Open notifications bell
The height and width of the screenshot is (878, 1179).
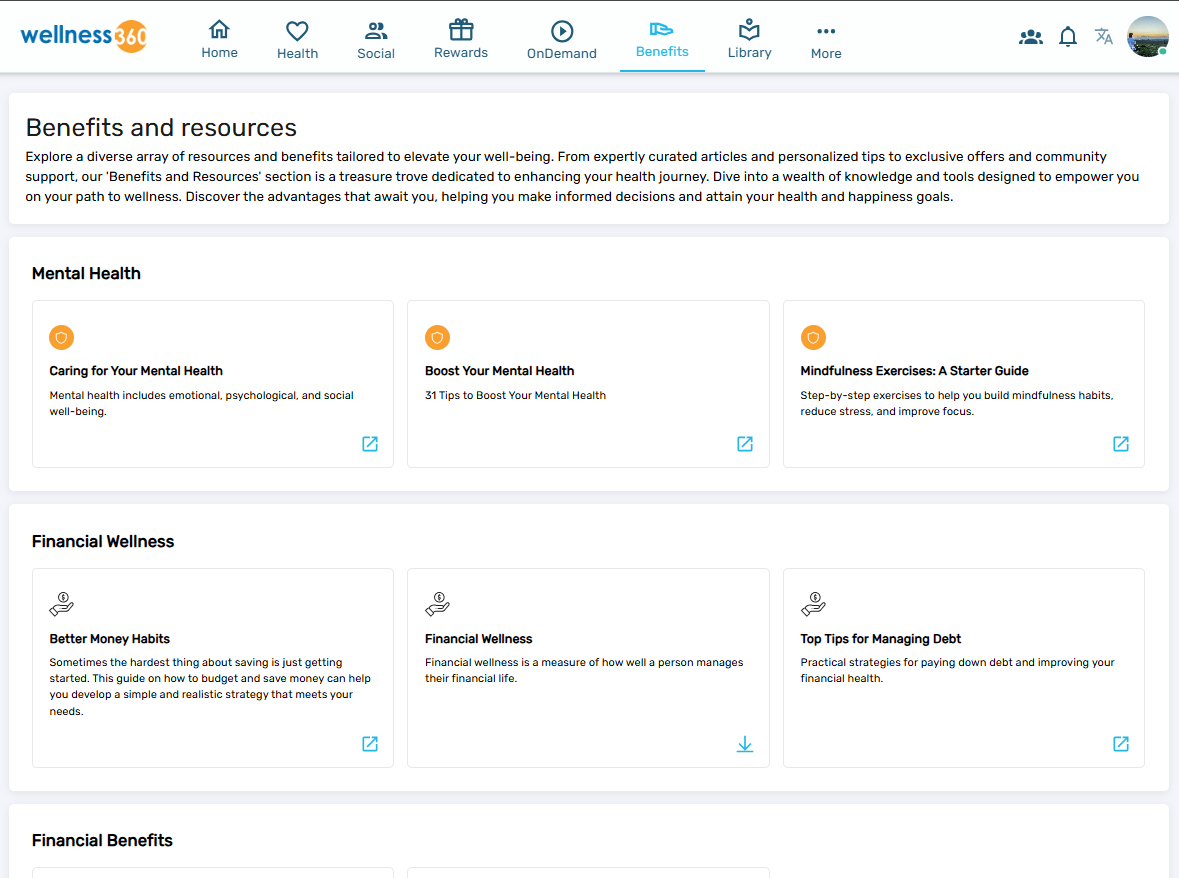tap(1067, 37)
